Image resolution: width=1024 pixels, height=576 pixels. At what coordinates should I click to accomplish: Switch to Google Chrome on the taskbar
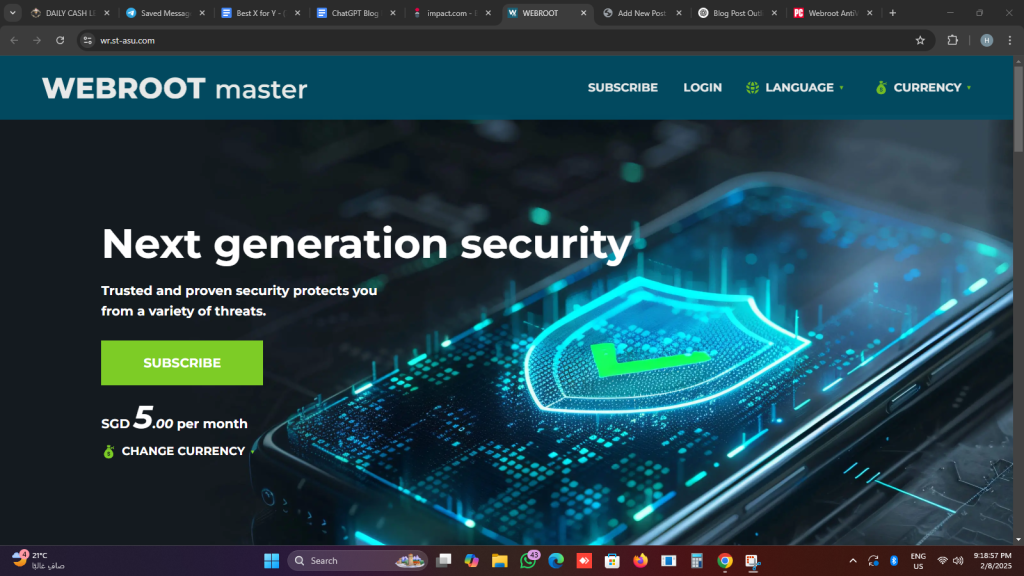[724, 560]
